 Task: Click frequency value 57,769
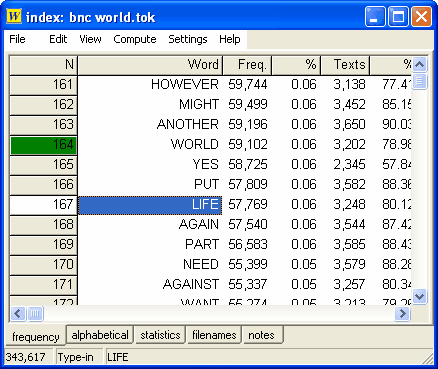pyautogui.click(x=248, y=204)
